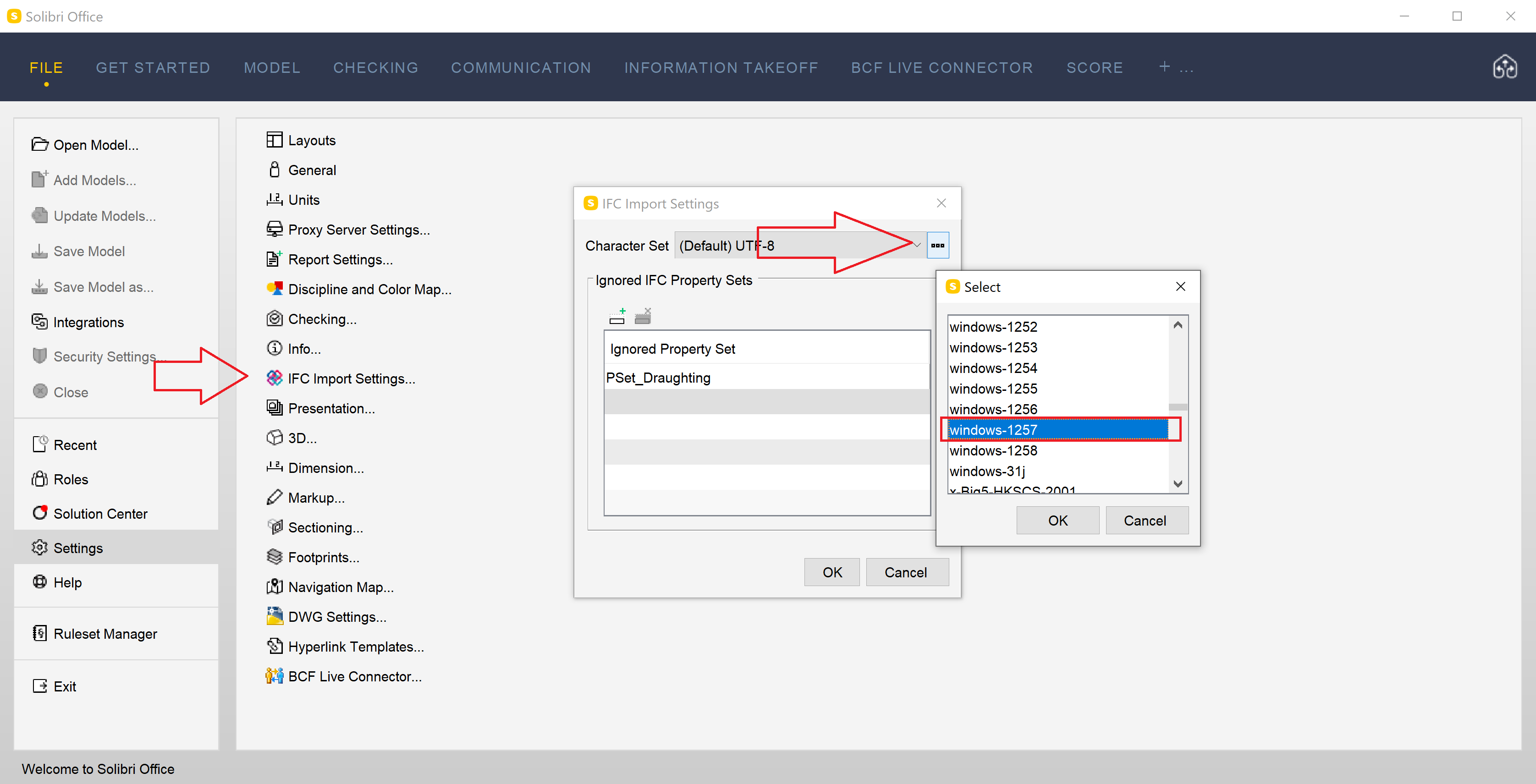Open Settings in the File sidebar

coord(116,547)
